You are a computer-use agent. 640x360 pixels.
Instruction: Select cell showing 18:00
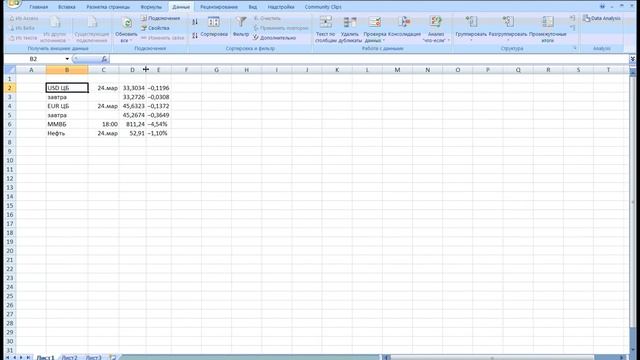(104, 124)
